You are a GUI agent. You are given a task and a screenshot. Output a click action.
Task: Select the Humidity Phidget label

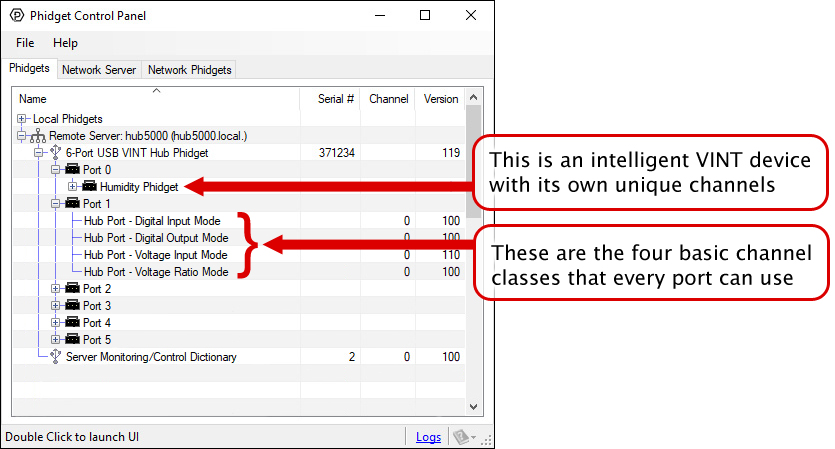(139, 187)
